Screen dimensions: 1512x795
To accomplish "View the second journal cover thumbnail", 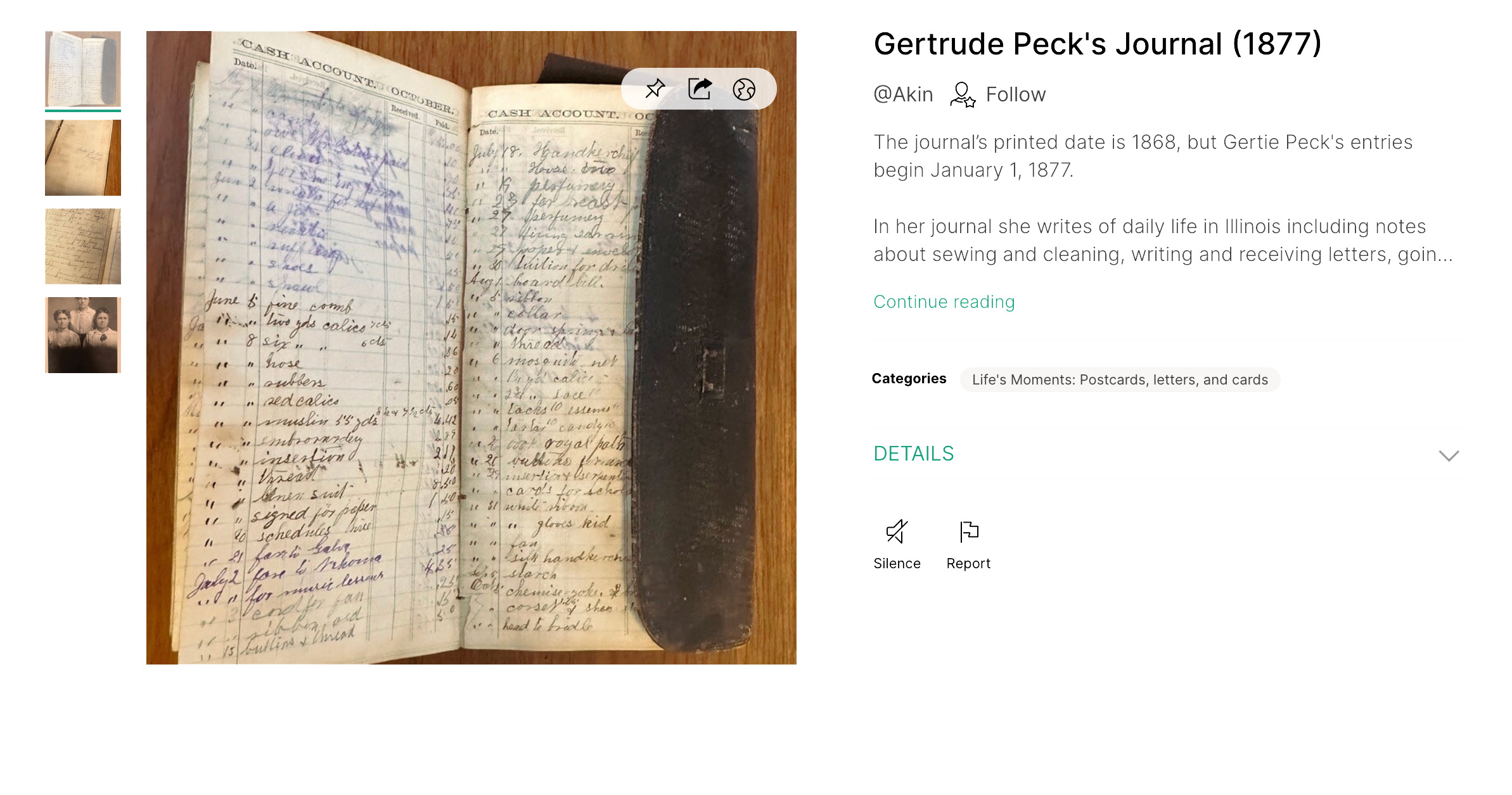I will coord(83,158).
